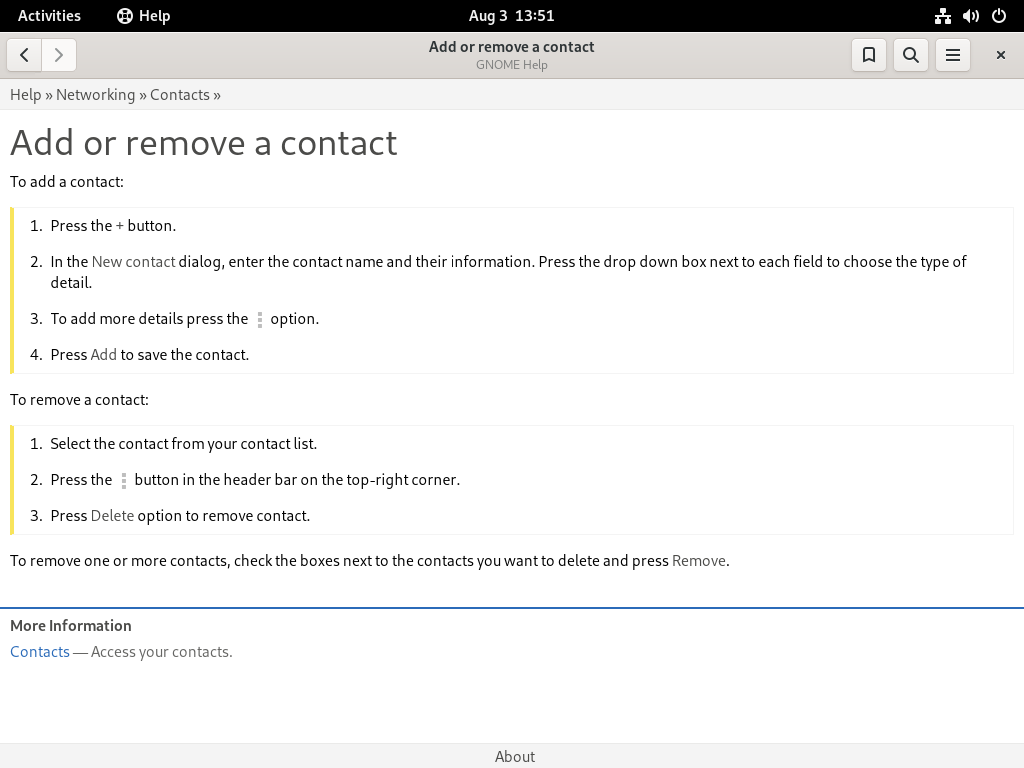This screenshot has height=768, width=1024.
Task: Click the 'To add a contact:' text
Action: point(67,182)
